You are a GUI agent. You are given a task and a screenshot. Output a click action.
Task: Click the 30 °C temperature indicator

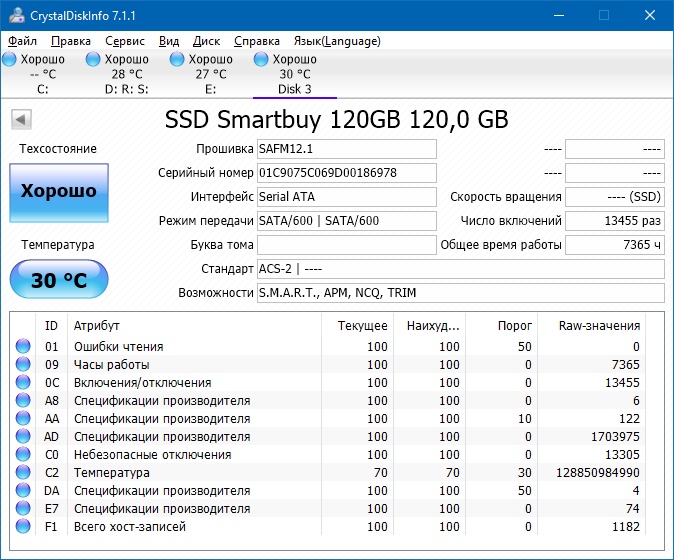[59, 280]
